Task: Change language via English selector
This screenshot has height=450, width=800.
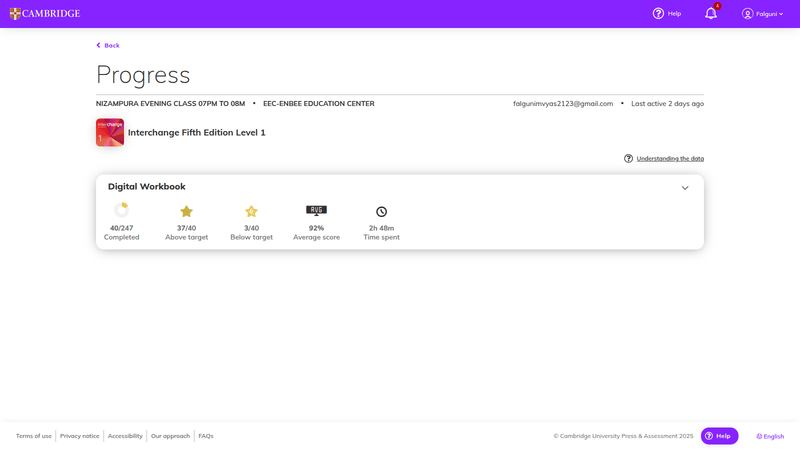Action: [x=770, y=436]
